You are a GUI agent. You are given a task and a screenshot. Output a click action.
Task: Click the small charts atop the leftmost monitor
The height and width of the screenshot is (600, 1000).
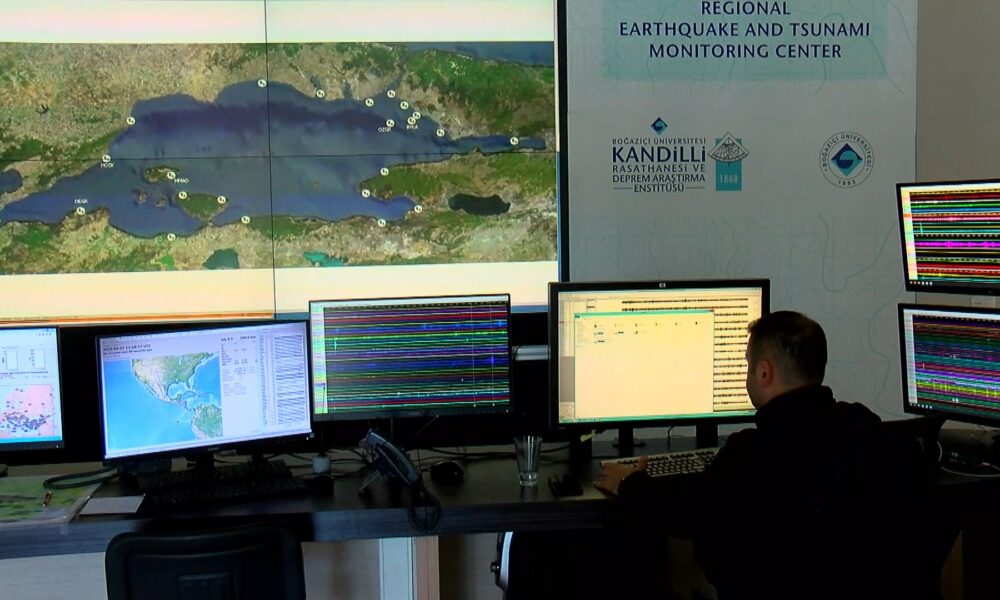tap(28, 355)
